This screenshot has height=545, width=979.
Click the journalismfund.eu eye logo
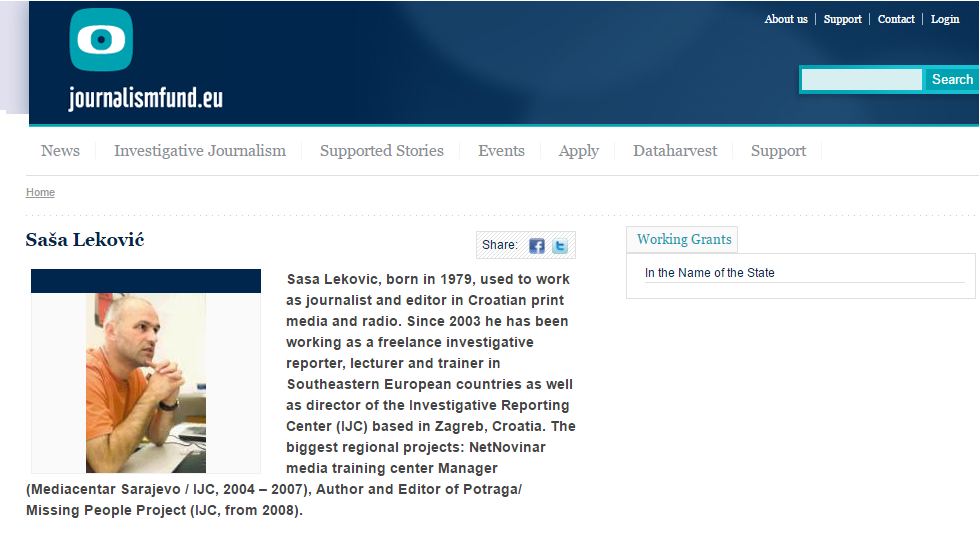pyautogui.click(x=101, y=41)
